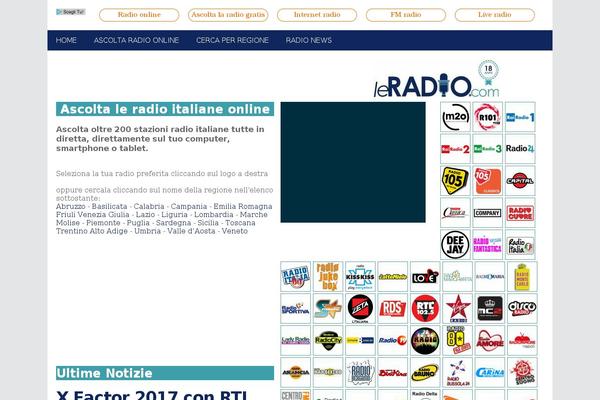Open the Radio Sportiva logo
This screenshot has height=400, width=600.
(295, 309)
